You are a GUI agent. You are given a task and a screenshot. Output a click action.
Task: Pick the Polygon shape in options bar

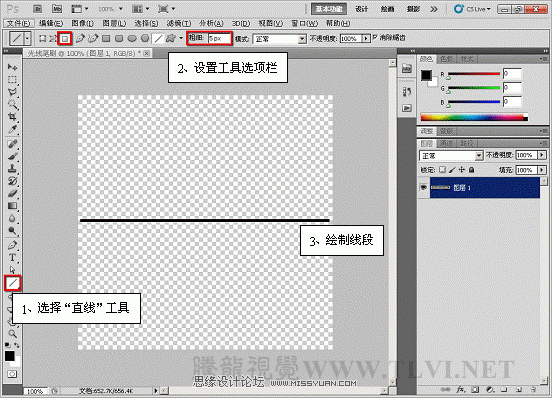point(145,38)
